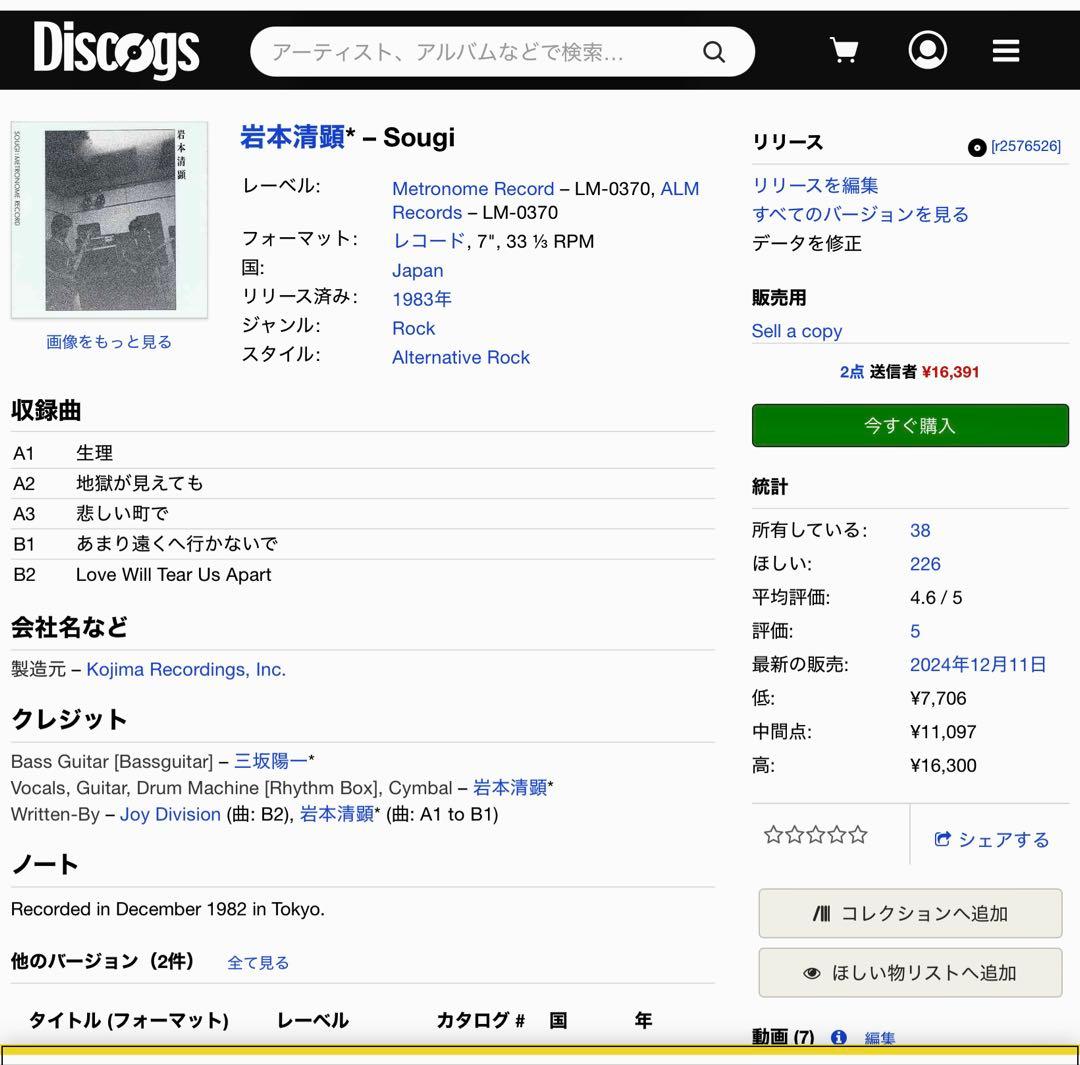Click the Sell a copy link
The image size is (1080, 1065).
pos(797,331)
